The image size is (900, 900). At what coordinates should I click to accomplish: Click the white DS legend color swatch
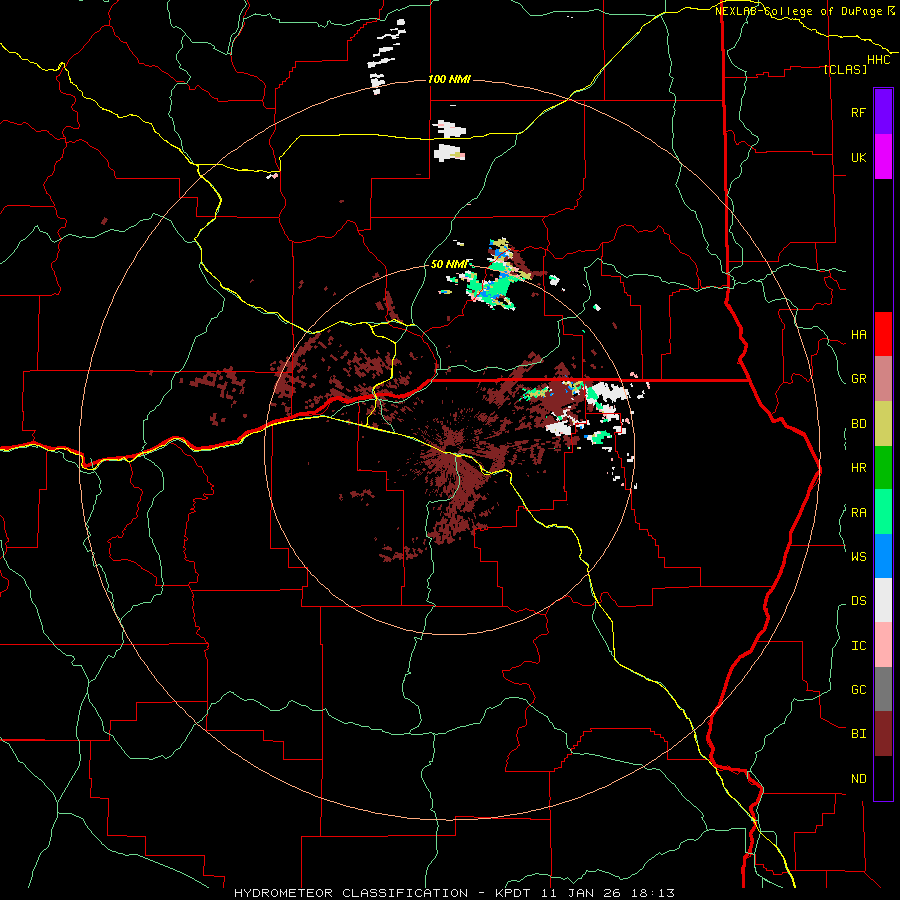(883, 600)
